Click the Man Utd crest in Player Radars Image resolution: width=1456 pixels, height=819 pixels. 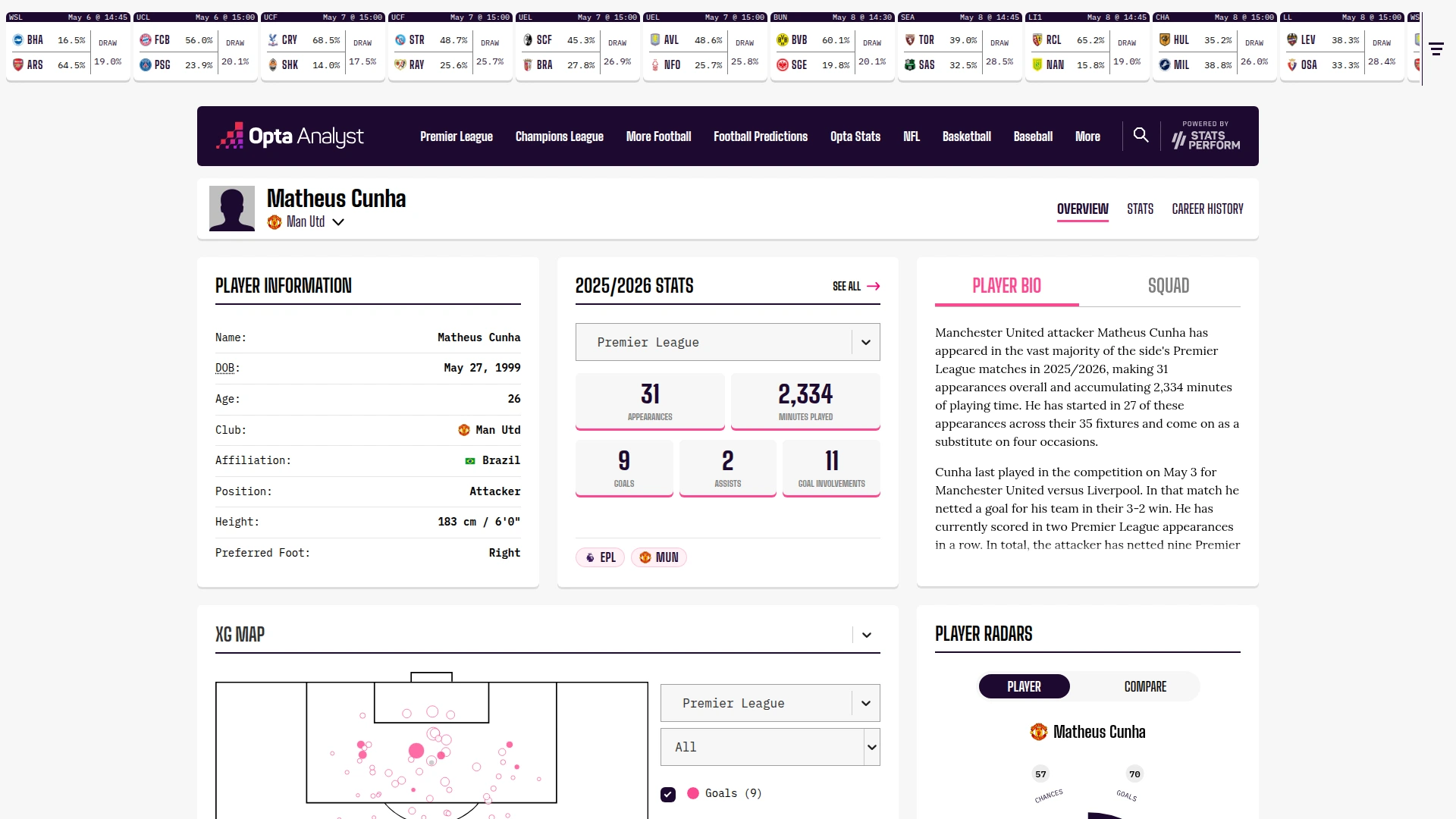tap(1039, 732)
